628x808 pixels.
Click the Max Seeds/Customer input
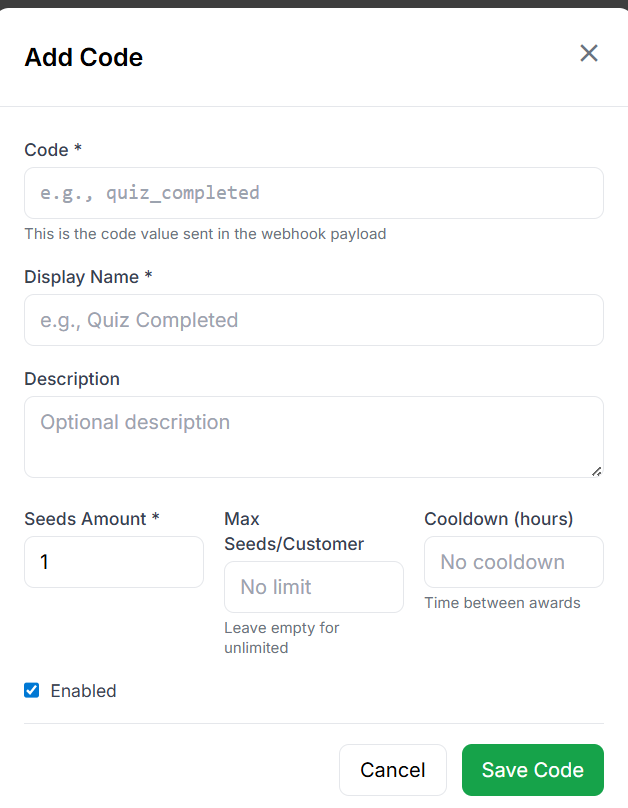click(x=313, y=587)
